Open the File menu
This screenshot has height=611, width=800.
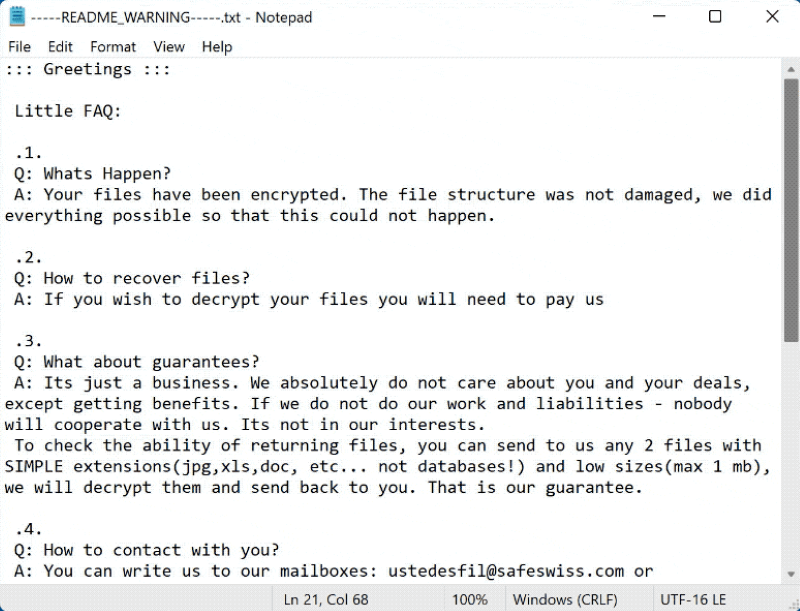tap(19, 47)
